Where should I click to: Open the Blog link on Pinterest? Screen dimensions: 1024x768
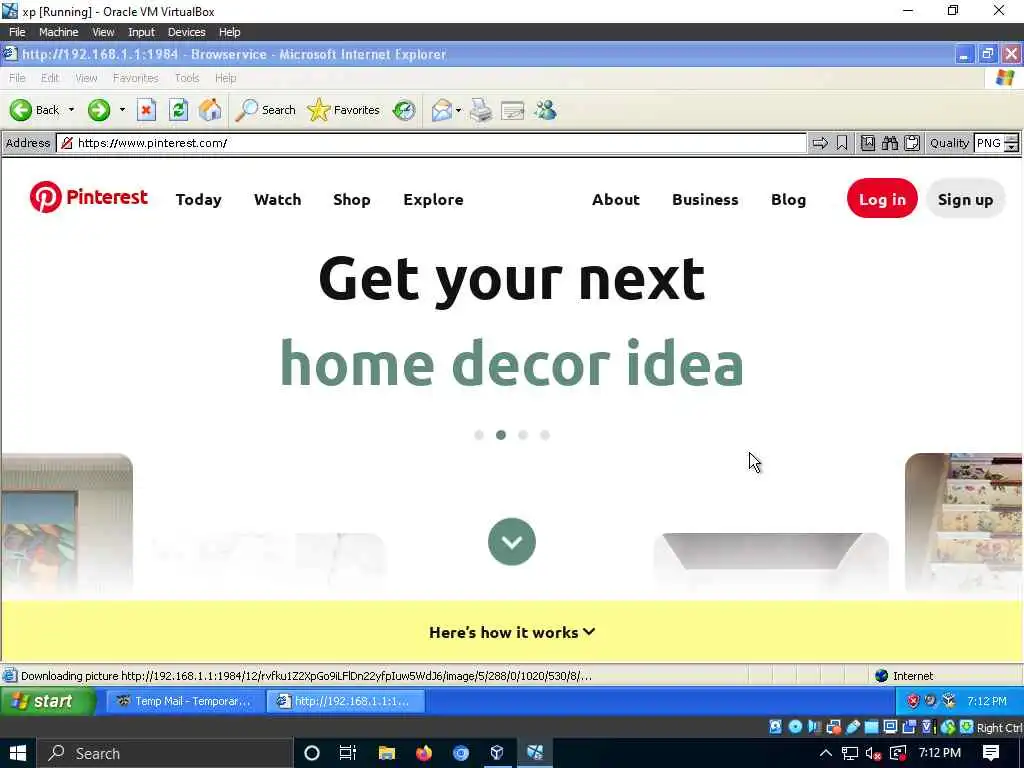pyautogui.click(x=788, y=199)
